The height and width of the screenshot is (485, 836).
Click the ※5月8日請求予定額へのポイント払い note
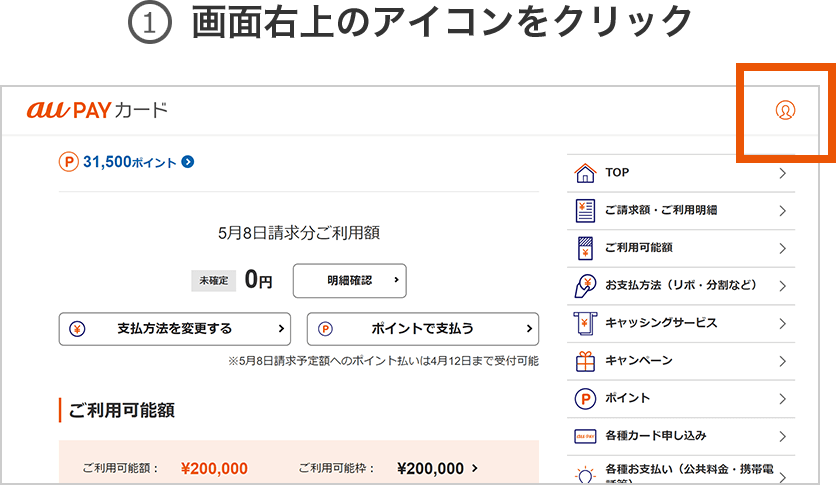[383, 361]
